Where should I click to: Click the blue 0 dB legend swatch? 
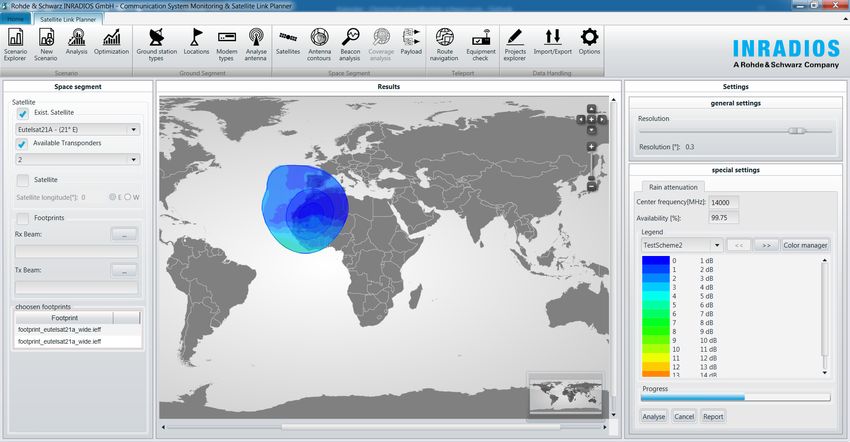(x=655, y=261)
